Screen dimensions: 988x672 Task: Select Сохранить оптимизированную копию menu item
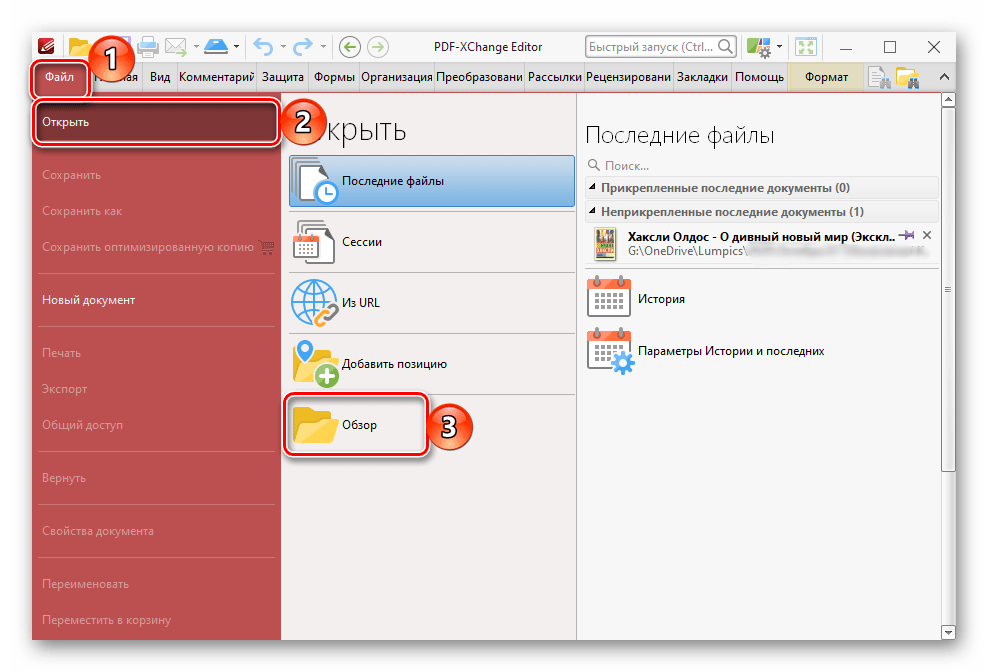156,247
